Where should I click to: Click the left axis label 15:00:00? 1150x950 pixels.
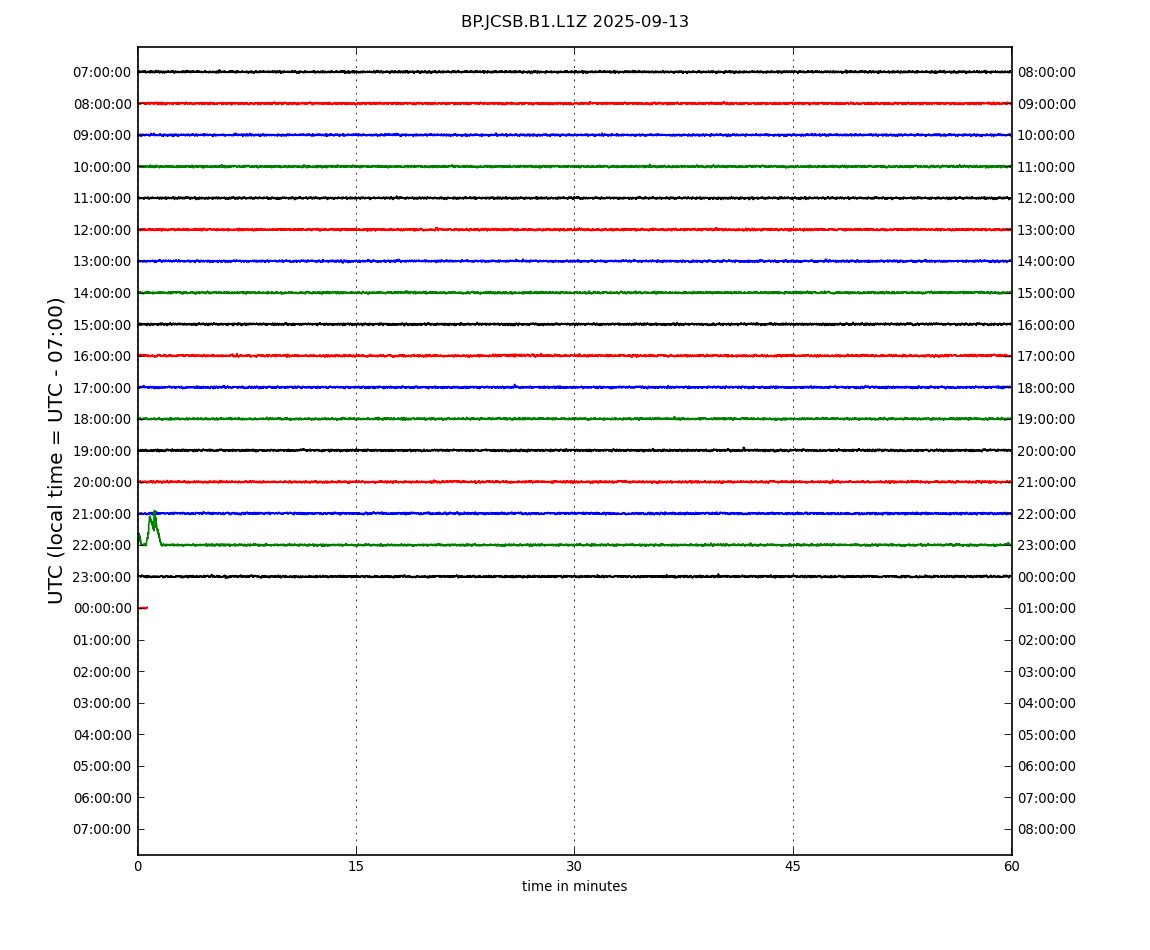tap(102, 325)
